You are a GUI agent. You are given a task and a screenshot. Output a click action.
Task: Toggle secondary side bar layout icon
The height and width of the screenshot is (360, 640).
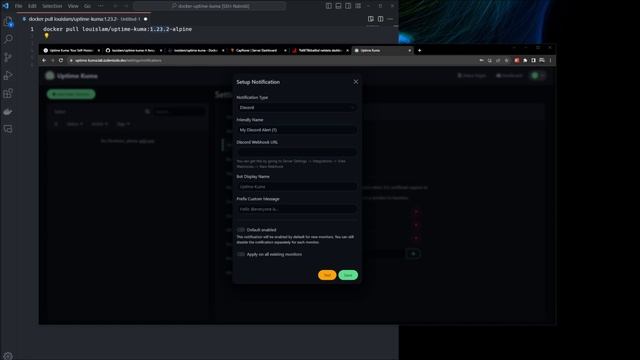(x=348, y=6)
